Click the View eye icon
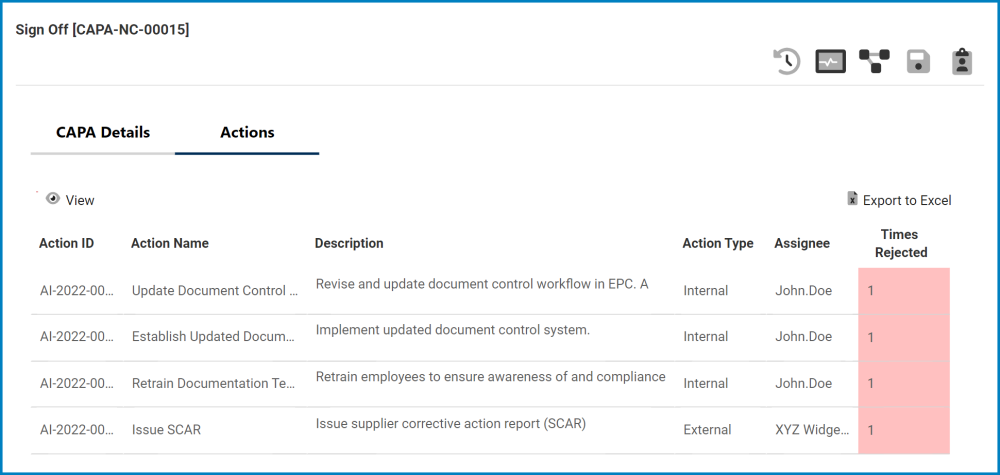This screenshot has height=475, width=1000. (x=53, y=199)
